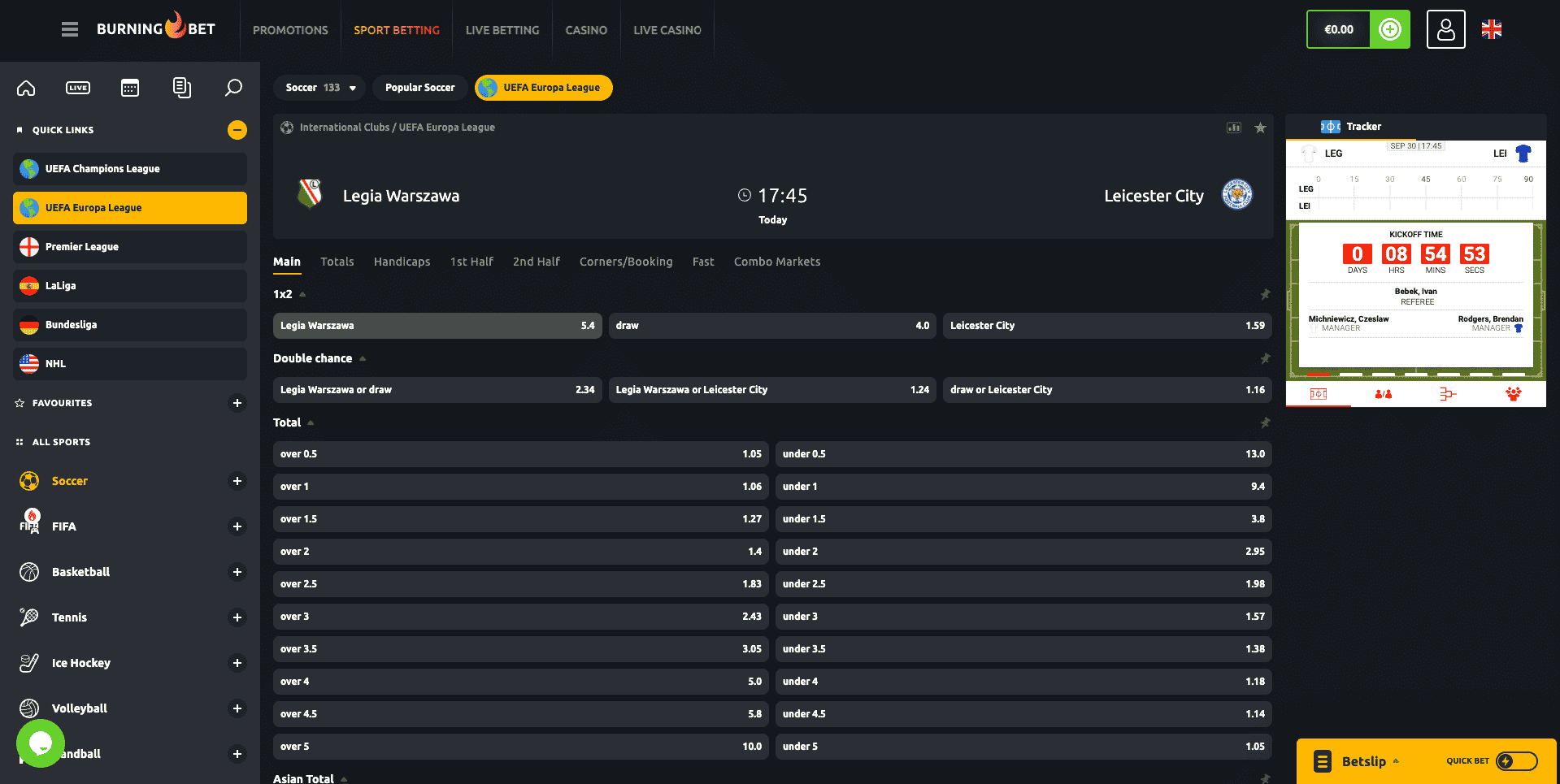Select Premier League quick link
The width and height of the screenshot is (1560, 784).
130,247
